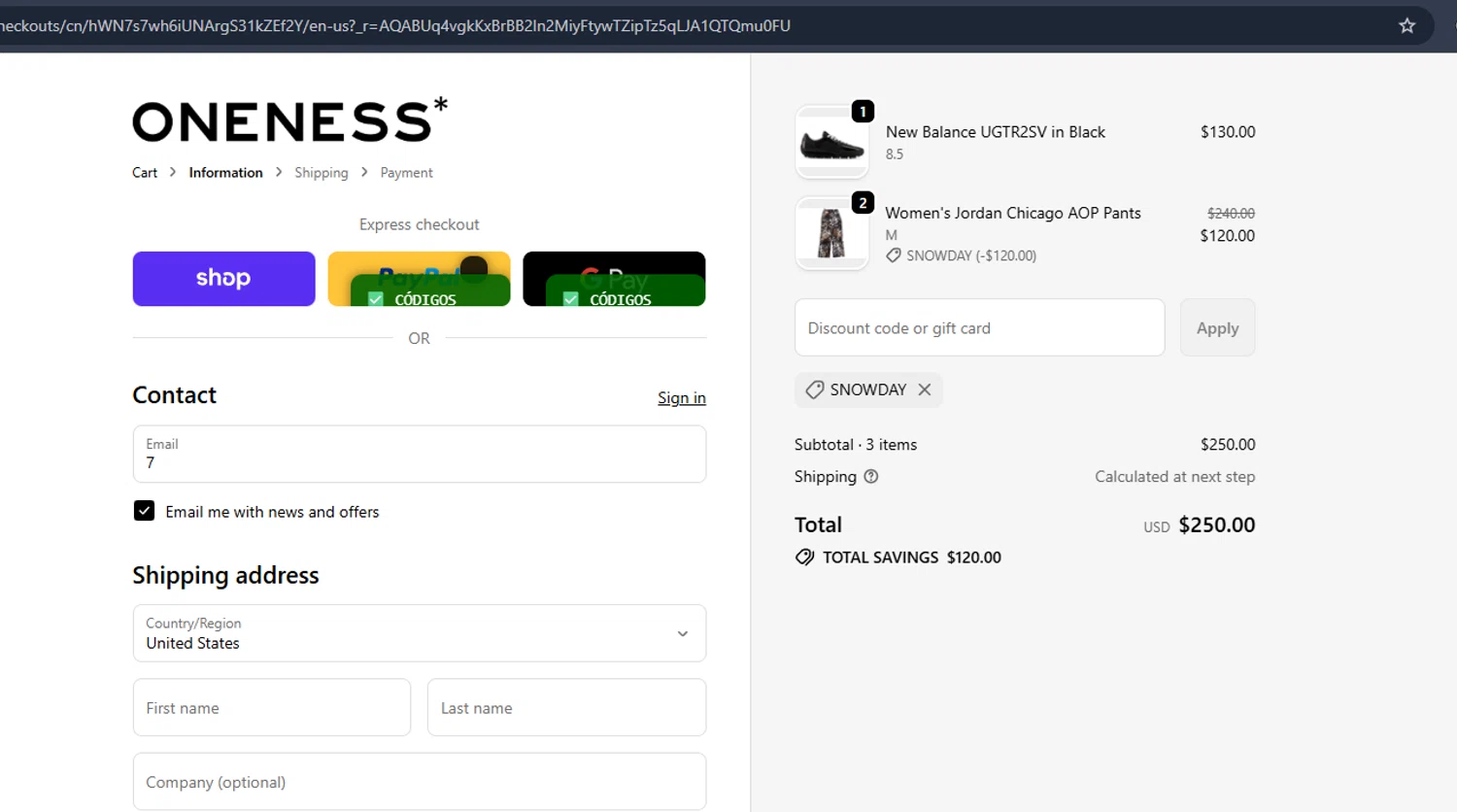Open Jordan Chicago AOP Pants thumbnail
This screenshot has height=812, width=1457.
(x=832, y=234)
